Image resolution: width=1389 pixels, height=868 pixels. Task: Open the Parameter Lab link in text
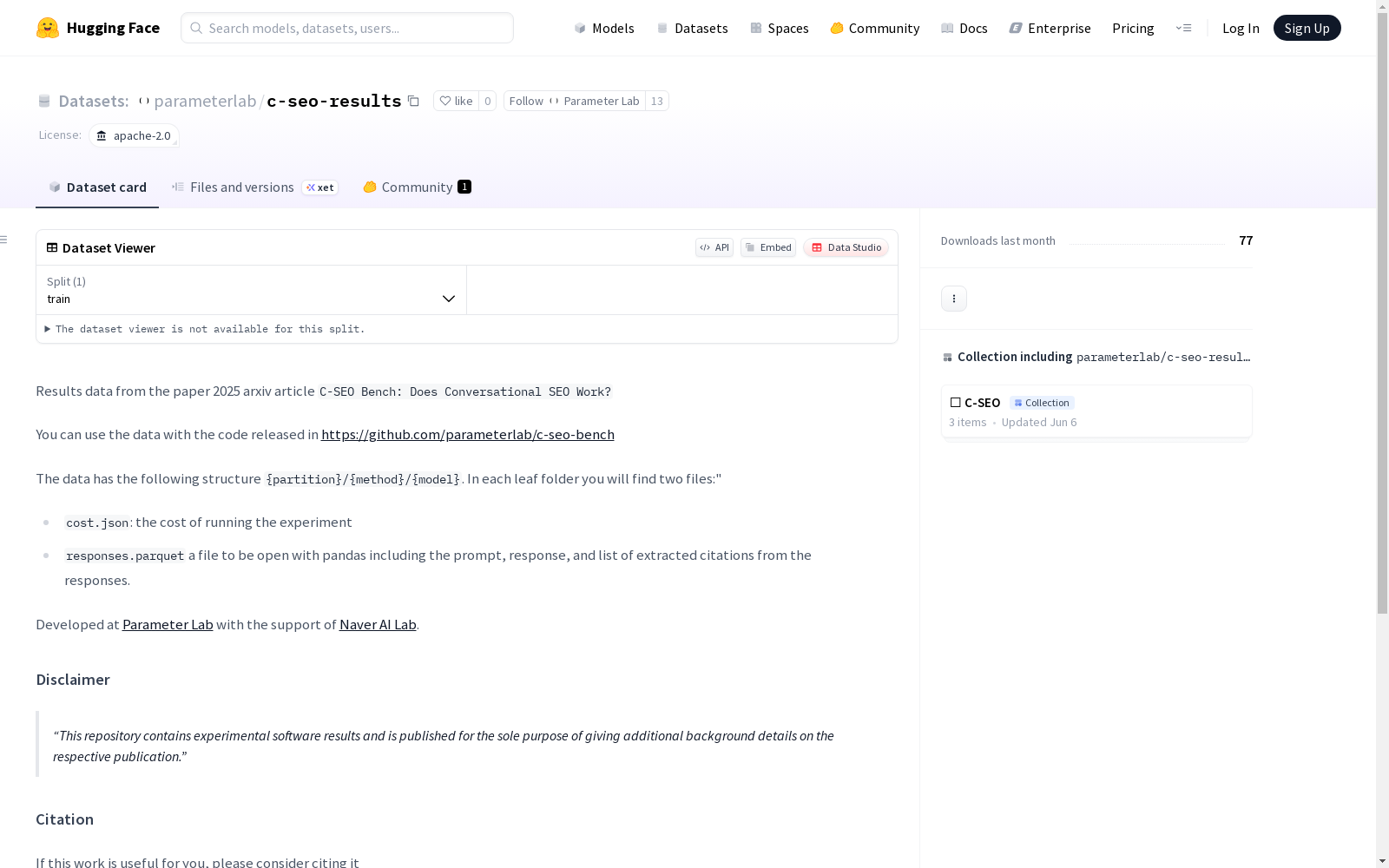pyautogui.click(x=168, y=624)
